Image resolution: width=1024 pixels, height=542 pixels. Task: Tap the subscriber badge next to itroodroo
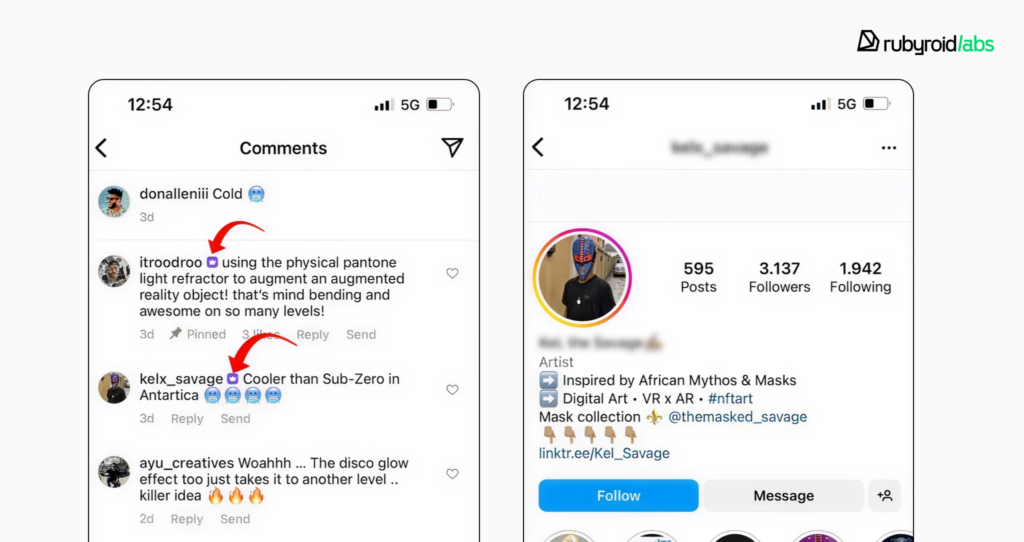(212, 262)
